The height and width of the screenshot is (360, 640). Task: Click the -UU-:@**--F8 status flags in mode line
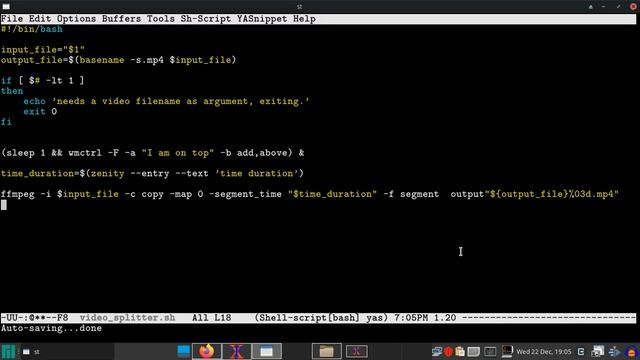click(x=34, y=318)
